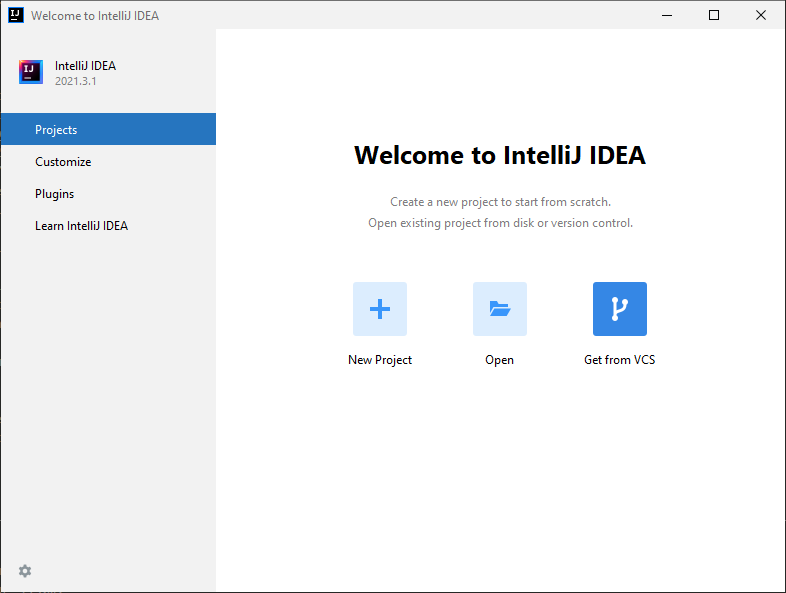The height and width of the screenshot is (593, 786).
Task: Minimize the Welcome window
Action: click(x=667, y=15)
